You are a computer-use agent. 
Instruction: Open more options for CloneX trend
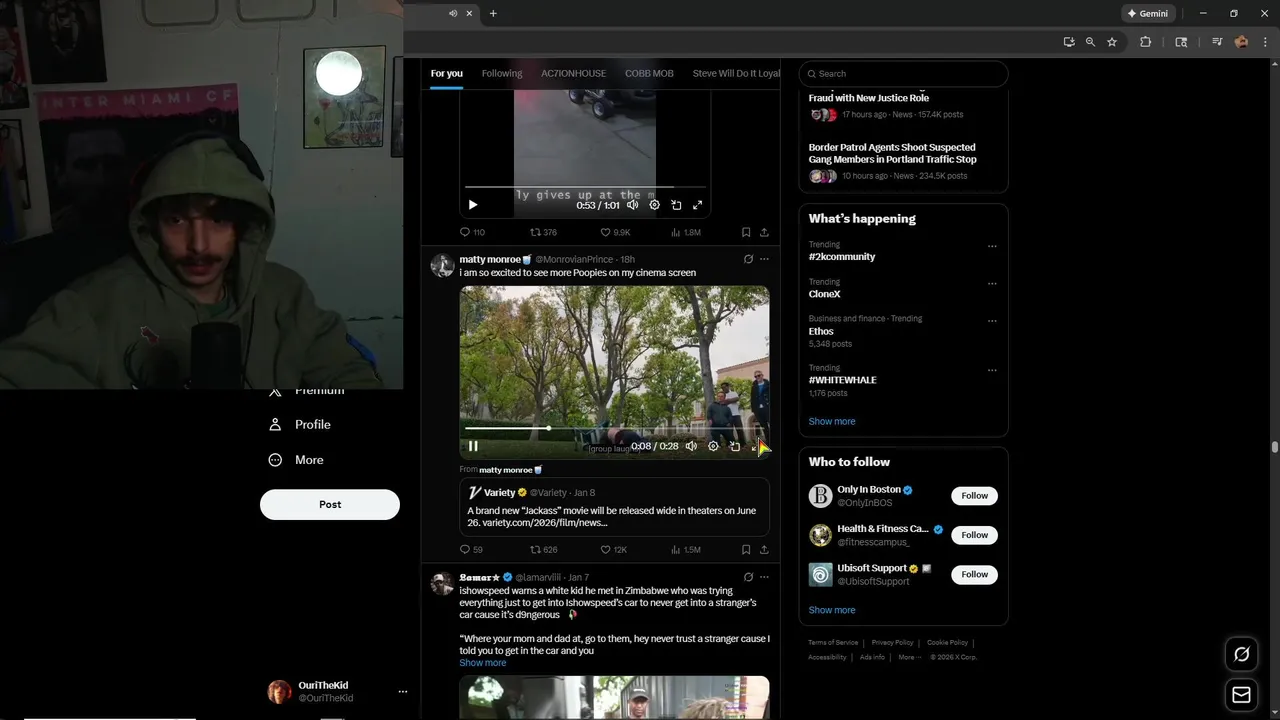point(992,283)
